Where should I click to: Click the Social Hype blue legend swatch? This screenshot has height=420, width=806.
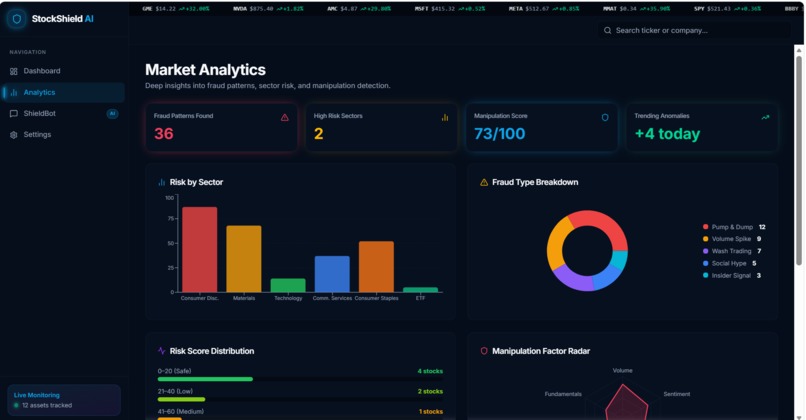[705, 263]
